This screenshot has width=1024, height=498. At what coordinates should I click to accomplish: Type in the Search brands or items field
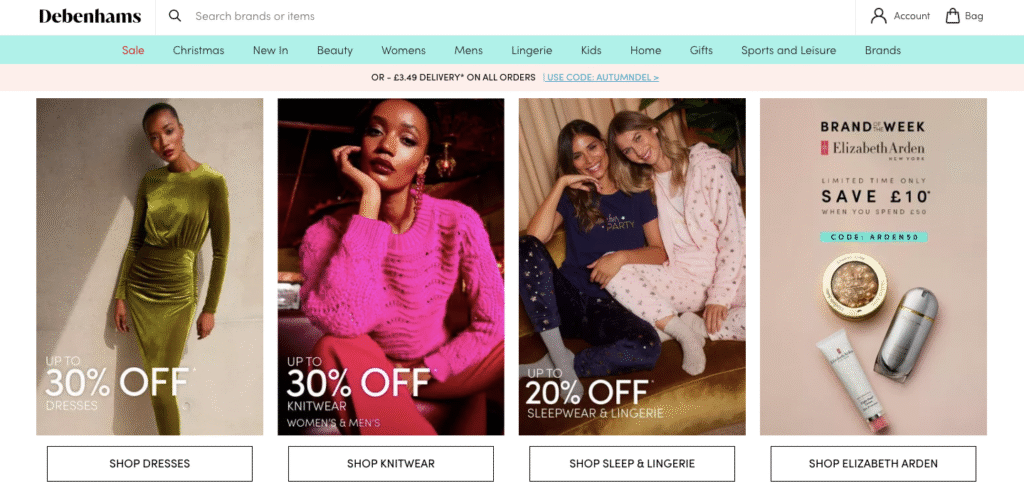(x=400, y=16)
